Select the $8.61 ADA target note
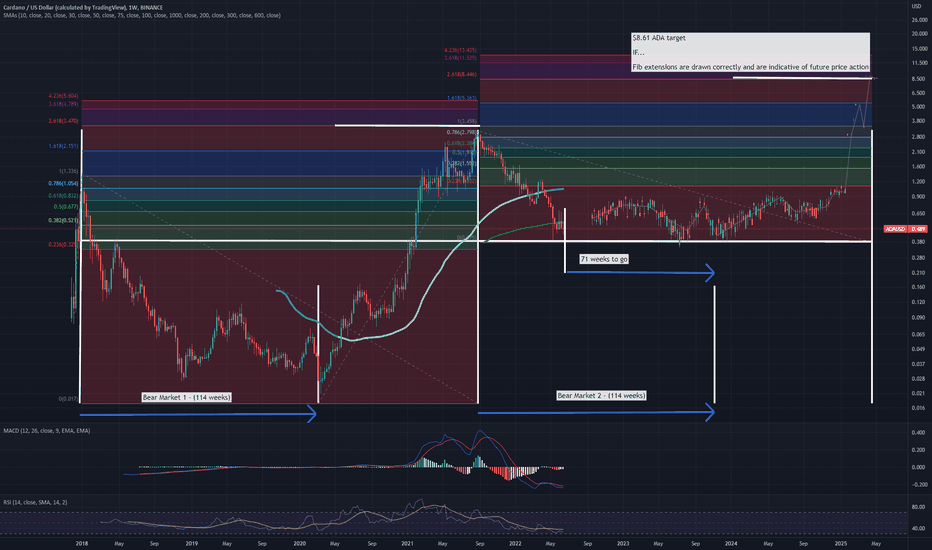The width and height of the screenshot is (932, 550). 751,52
